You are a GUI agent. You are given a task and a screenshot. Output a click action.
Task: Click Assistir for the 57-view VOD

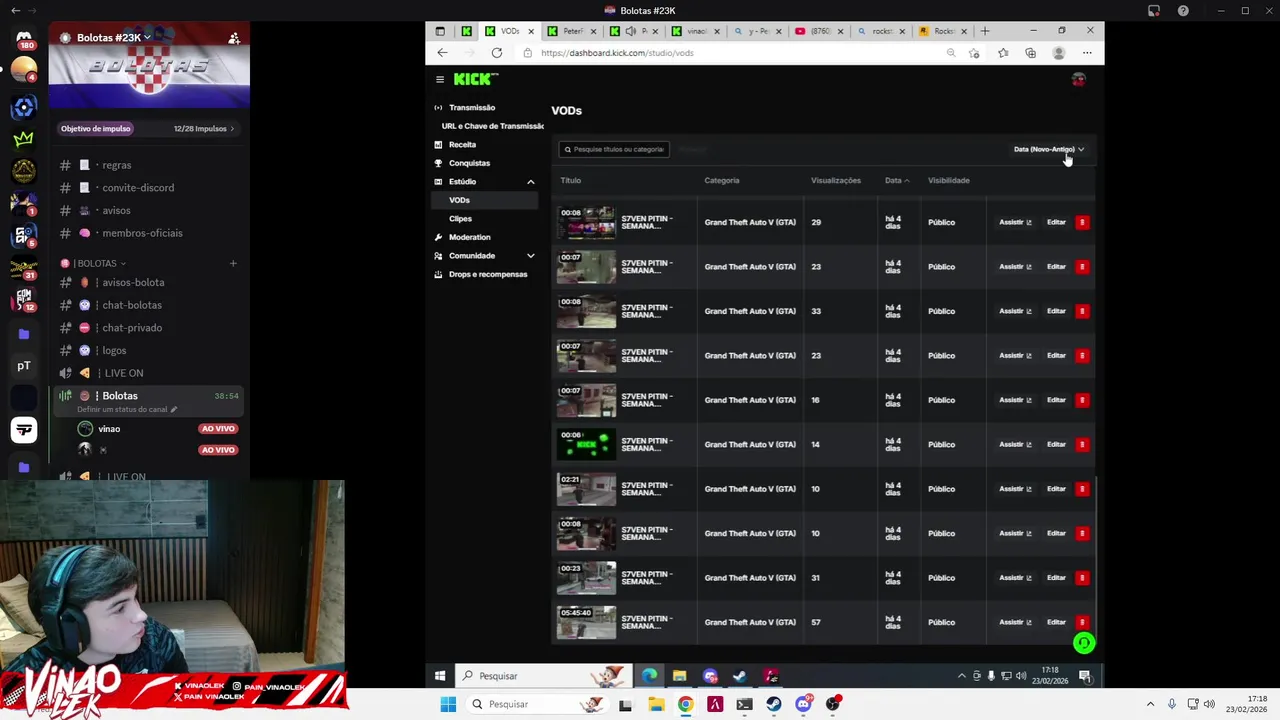coord(1015,622)
